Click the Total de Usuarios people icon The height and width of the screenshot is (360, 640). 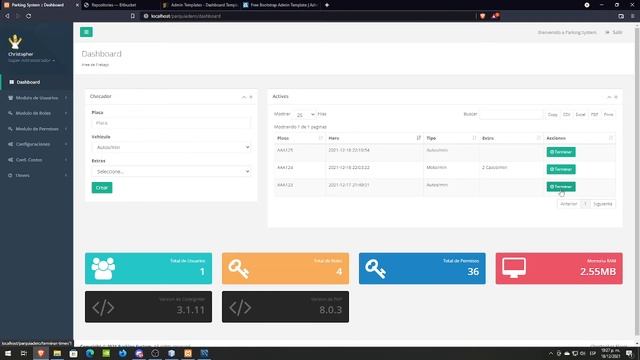click(103, 268)
